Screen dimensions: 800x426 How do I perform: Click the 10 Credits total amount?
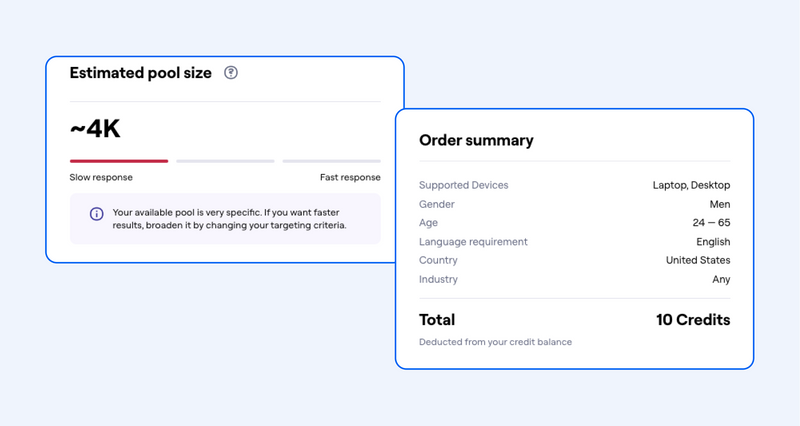click(693, 320)
